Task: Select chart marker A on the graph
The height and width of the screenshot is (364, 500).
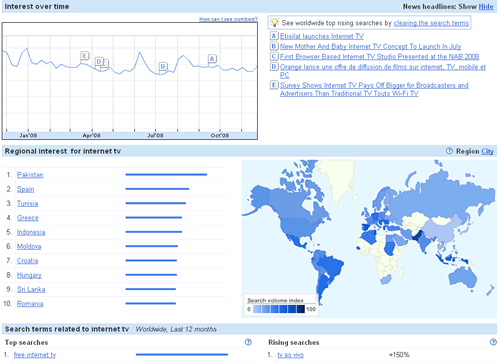Action: (x=212, y=59)
